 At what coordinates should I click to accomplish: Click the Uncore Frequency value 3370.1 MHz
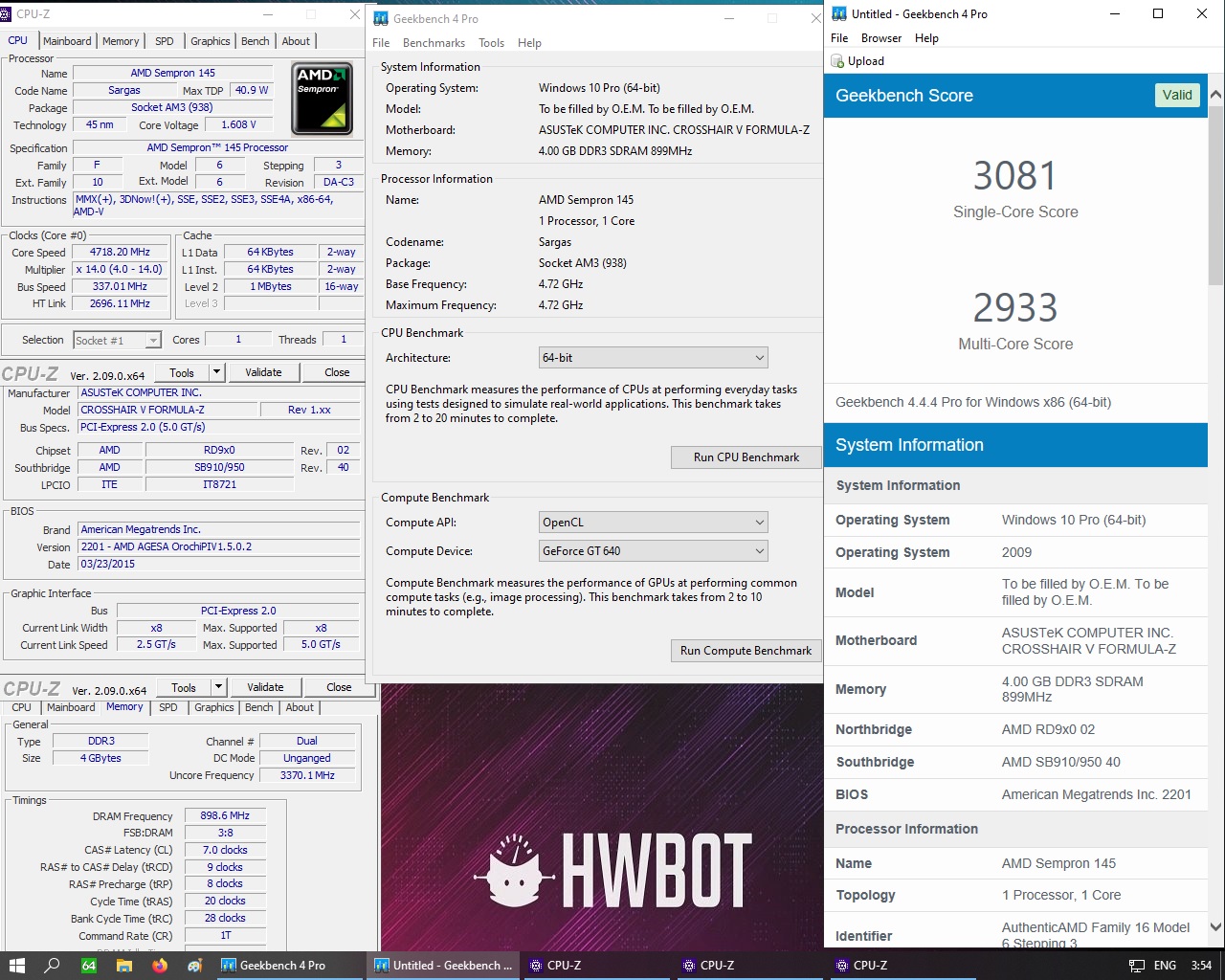coord(307,775)
